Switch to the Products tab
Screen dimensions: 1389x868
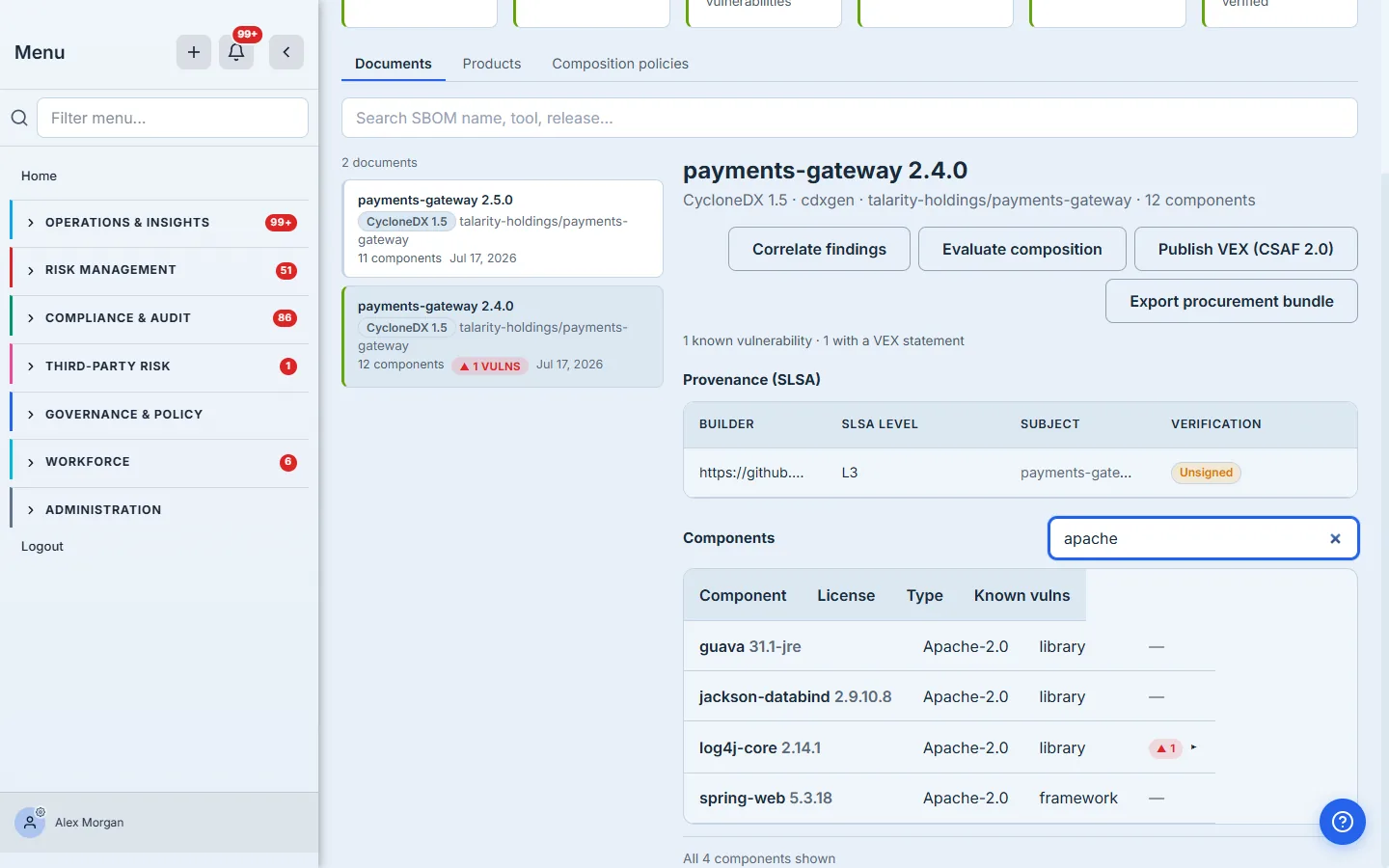pos(492,64)
